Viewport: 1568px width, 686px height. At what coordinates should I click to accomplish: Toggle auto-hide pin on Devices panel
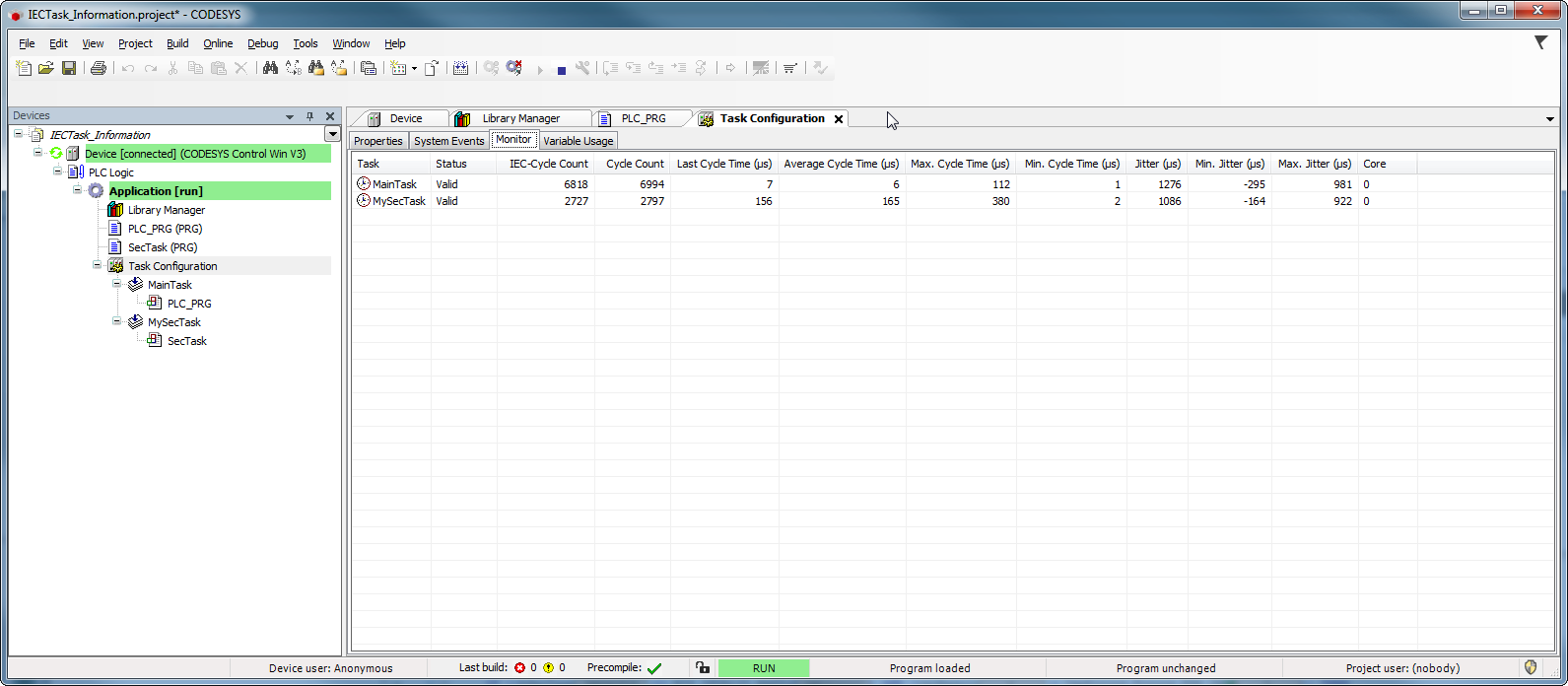coord(309,116)
